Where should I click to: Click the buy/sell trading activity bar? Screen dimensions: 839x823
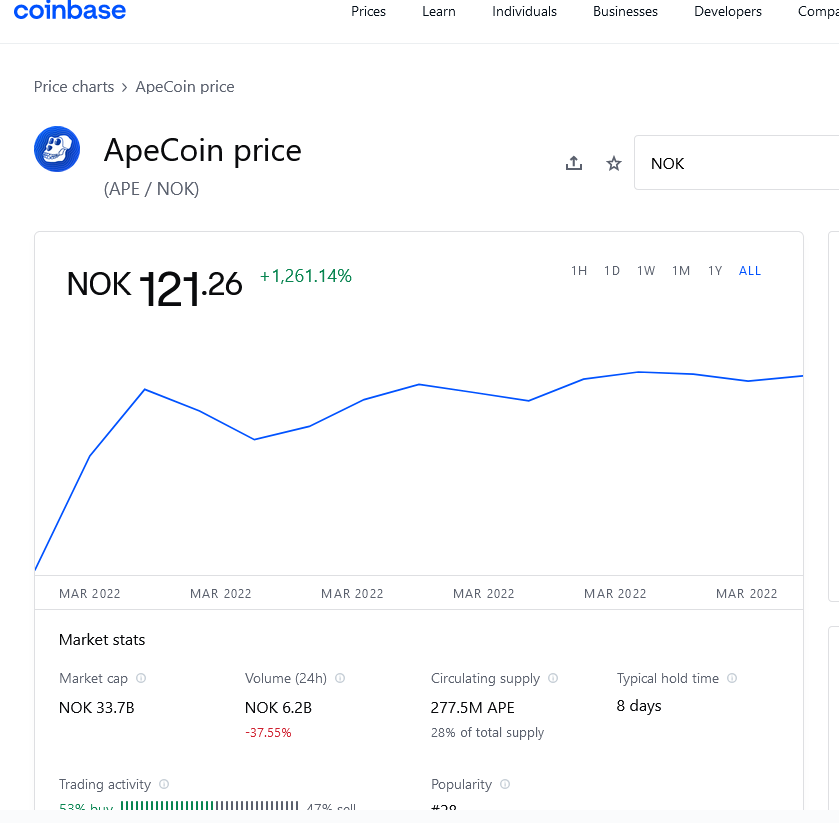pyautogui.click(x=209, y=806)
